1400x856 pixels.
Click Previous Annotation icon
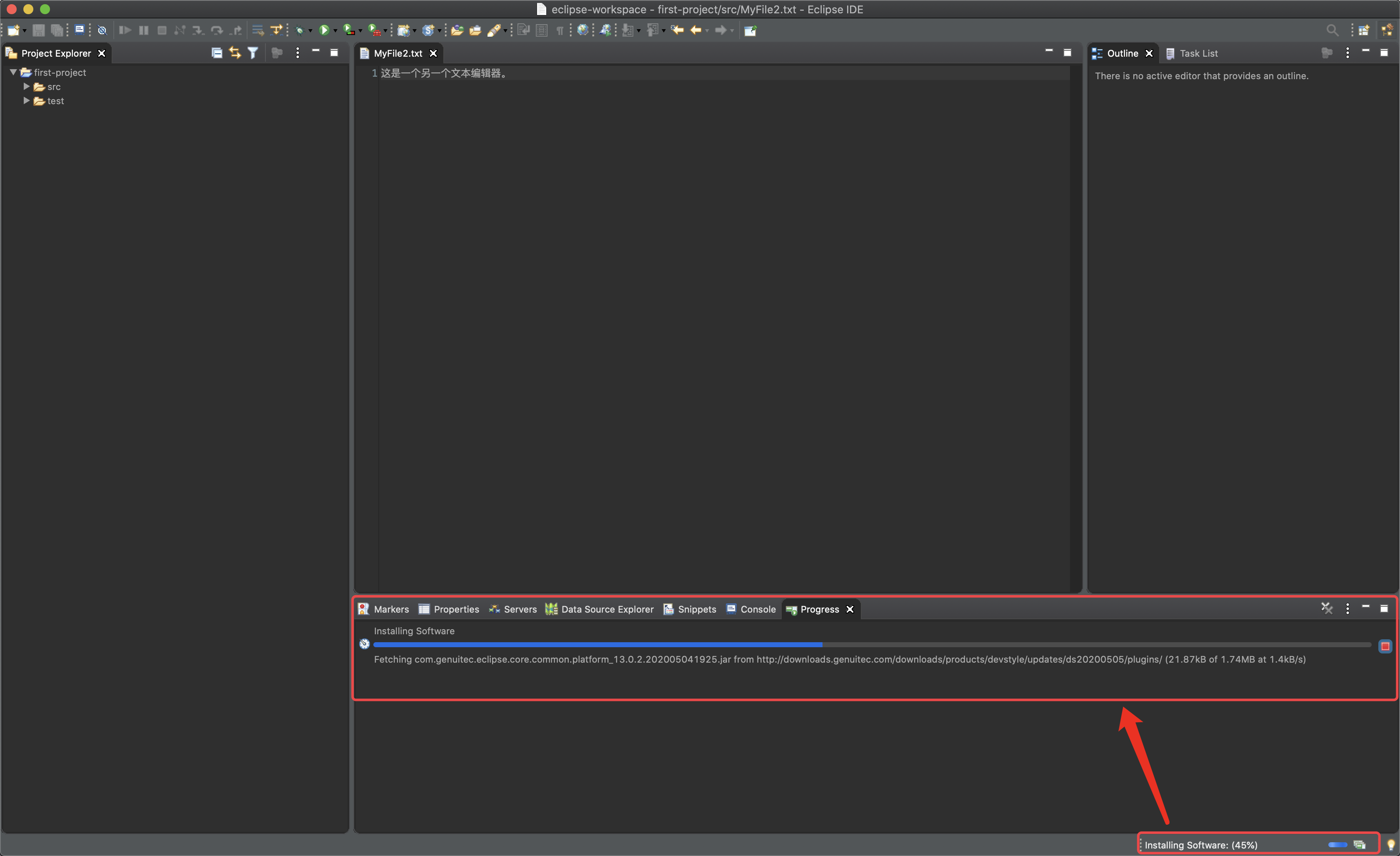coord(652,30)
